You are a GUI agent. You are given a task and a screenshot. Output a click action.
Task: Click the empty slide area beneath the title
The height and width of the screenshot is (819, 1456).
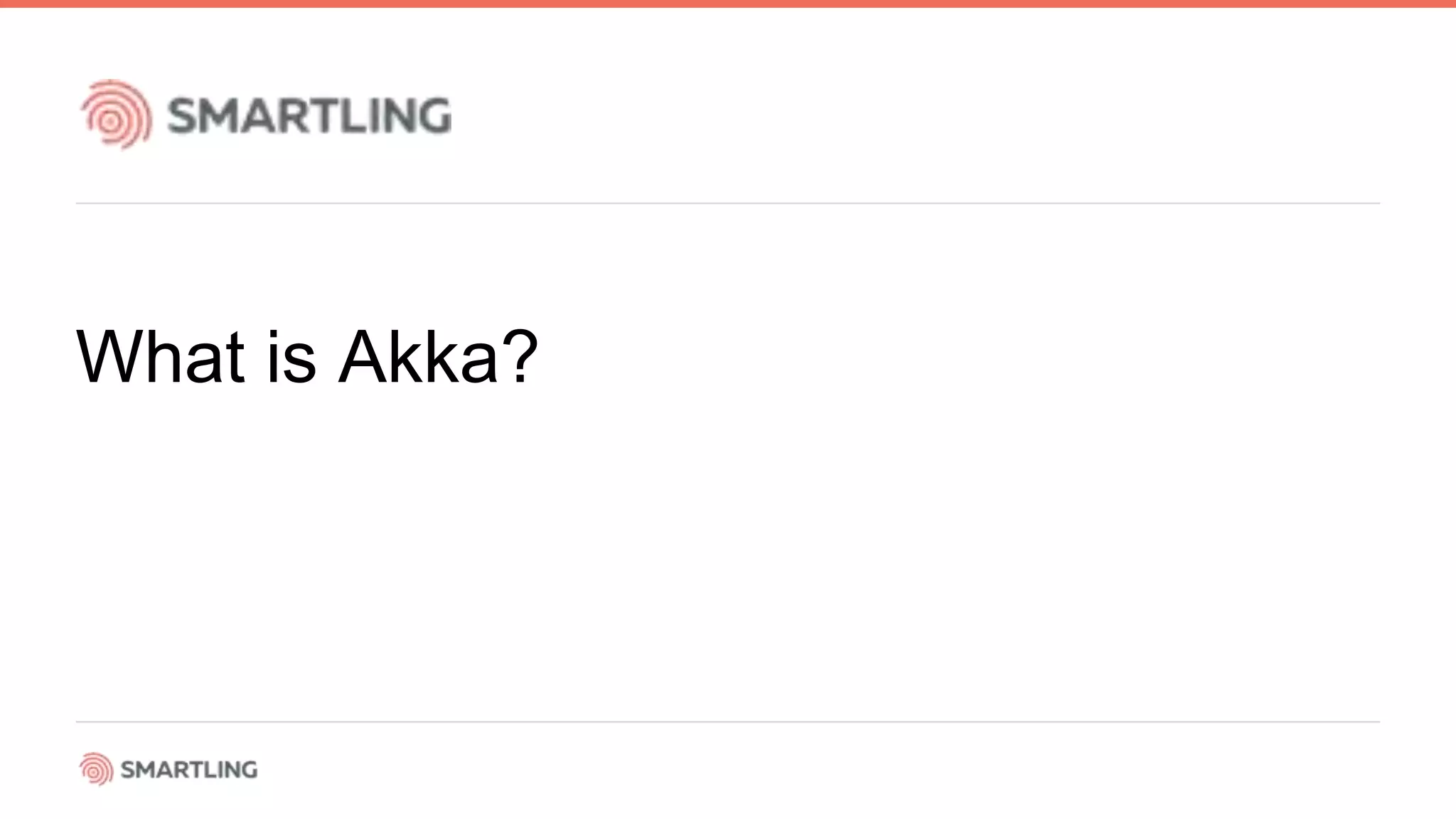pyautogui.click(x=728, y=555)
